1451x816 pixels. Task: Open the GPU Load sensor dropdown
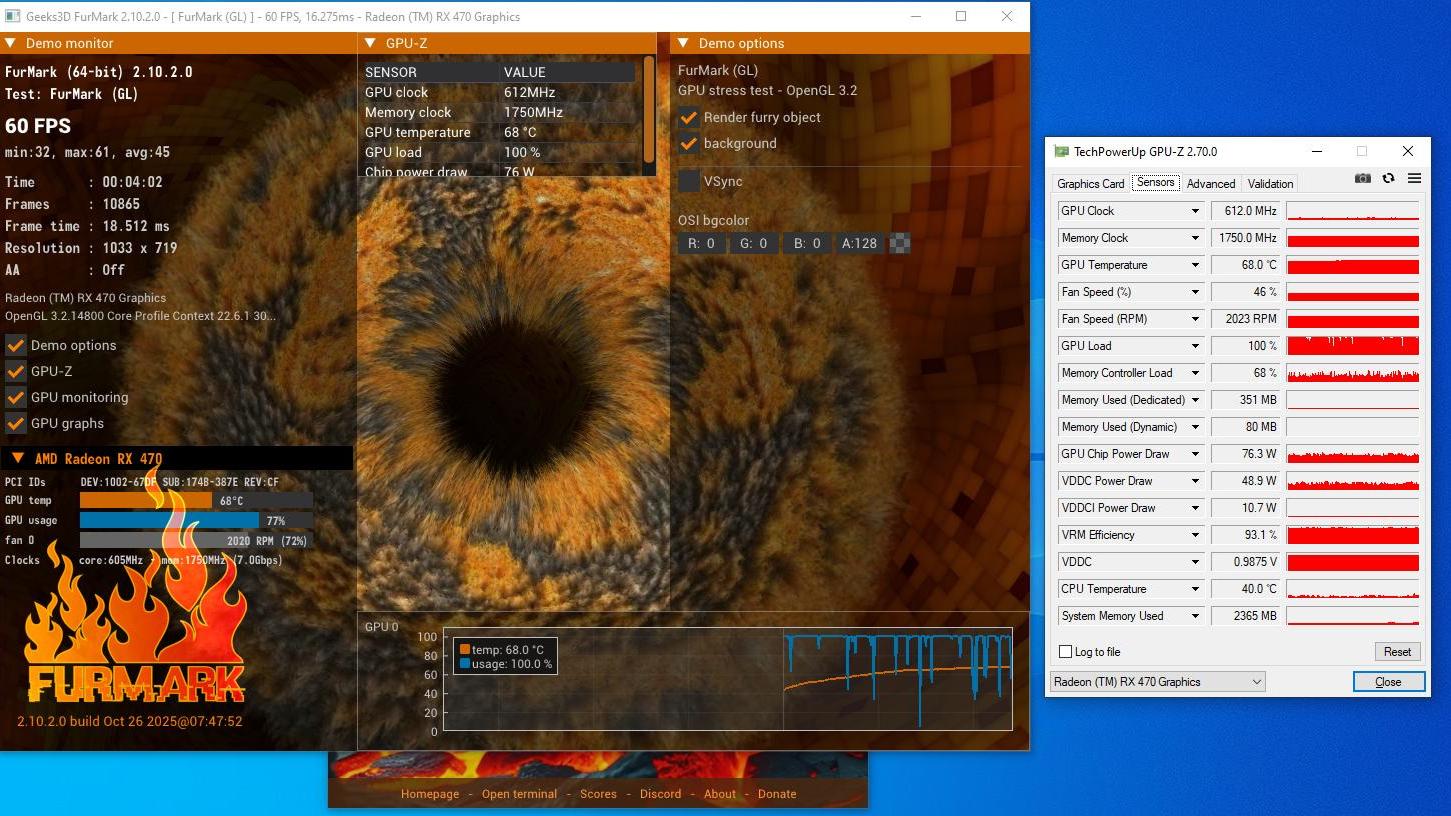1195,346
